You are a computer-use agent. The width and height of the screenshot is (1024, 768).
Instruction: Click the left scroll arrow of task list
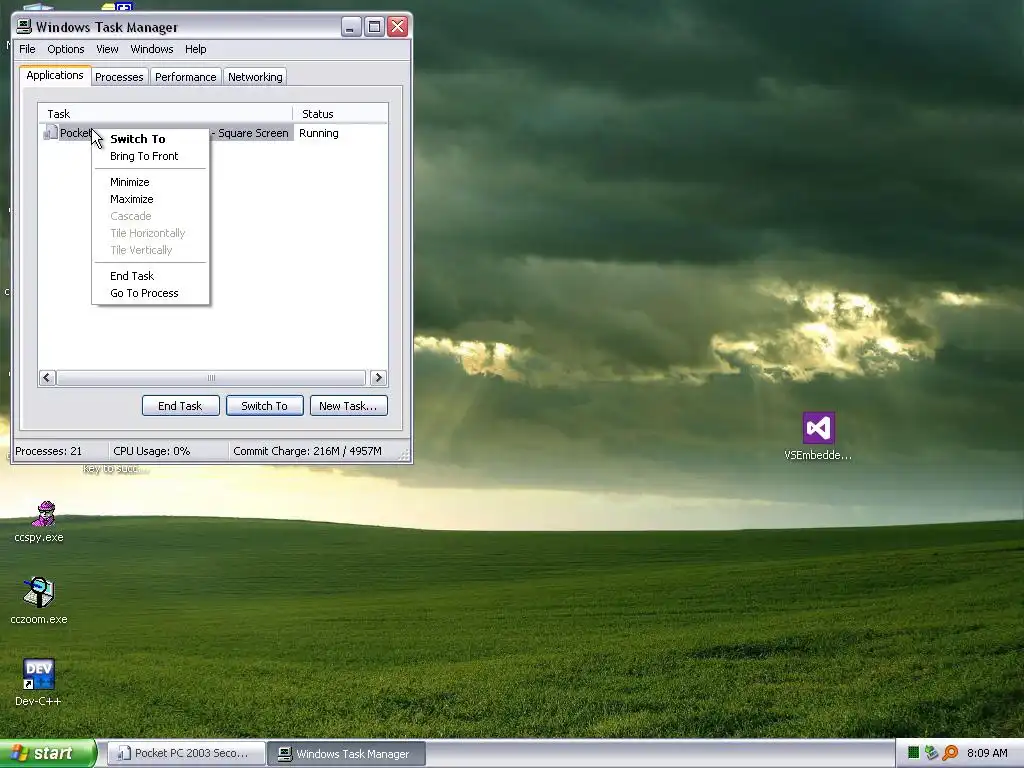point(47,377)
